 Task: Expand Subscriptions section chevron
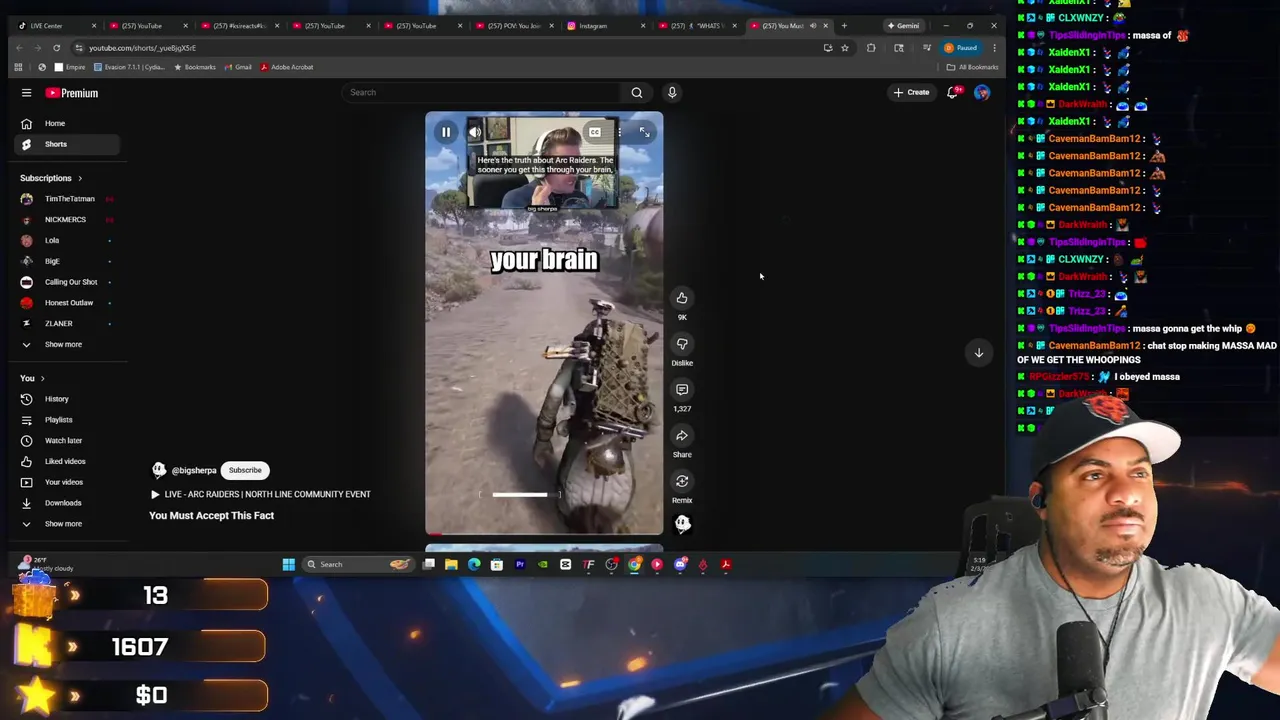coord(80,178)
